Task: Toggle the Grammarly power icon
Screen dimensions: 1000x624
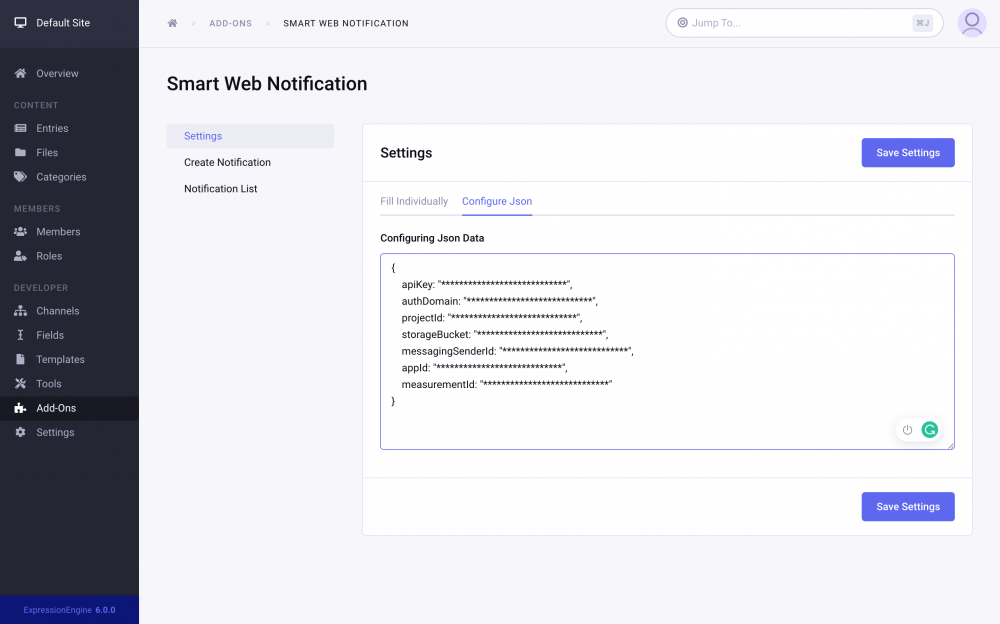Action: tap(907, 430)
